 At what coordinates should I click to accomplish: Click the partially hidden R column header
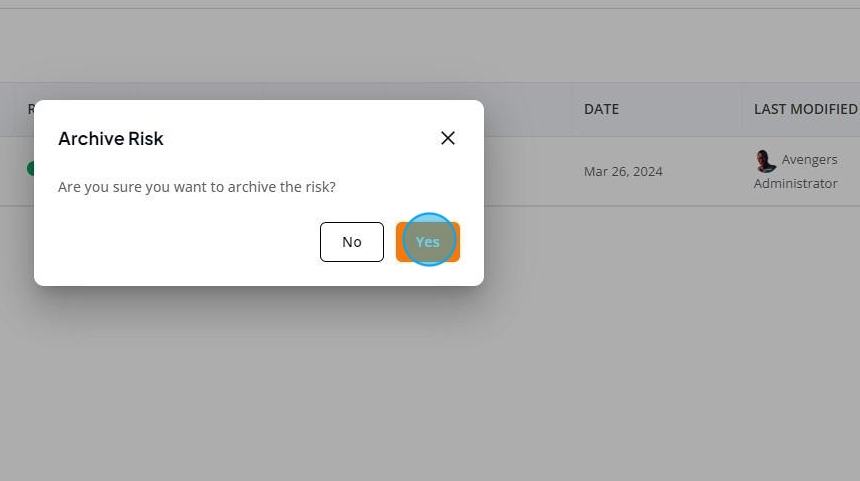[31, 109]
